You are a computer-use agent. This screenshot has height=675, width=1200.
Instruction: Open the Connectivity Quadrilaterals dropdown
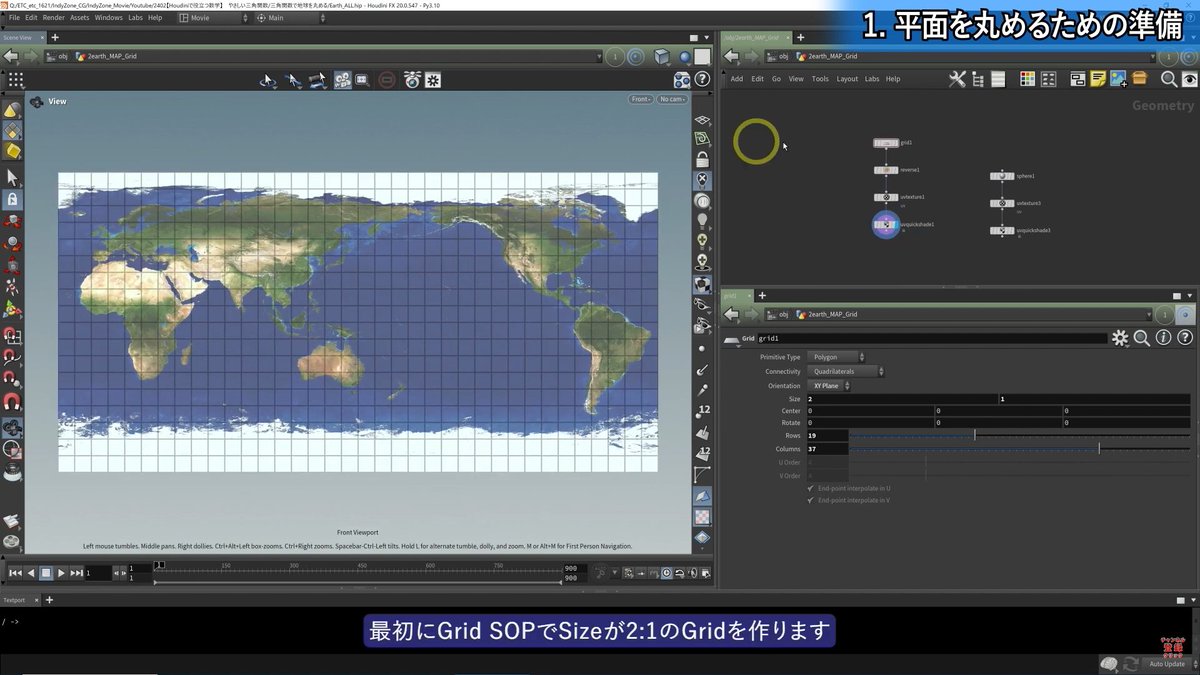click(x=847, y=371)
